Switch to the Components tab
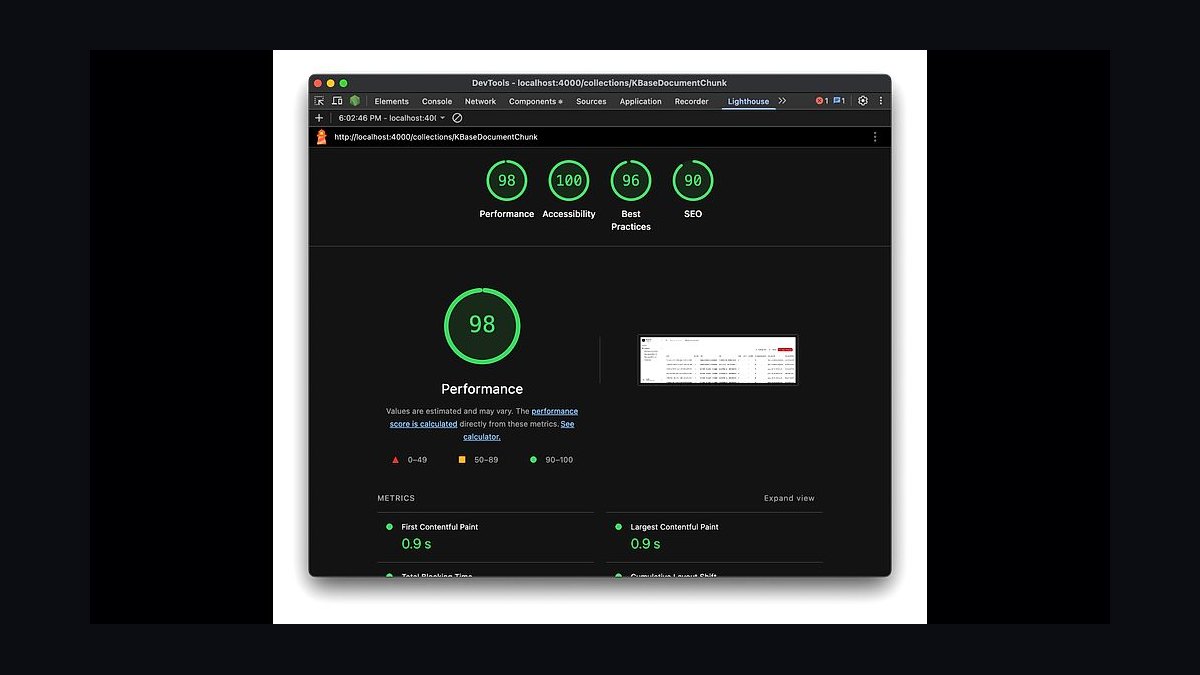 tap(536, 101)
